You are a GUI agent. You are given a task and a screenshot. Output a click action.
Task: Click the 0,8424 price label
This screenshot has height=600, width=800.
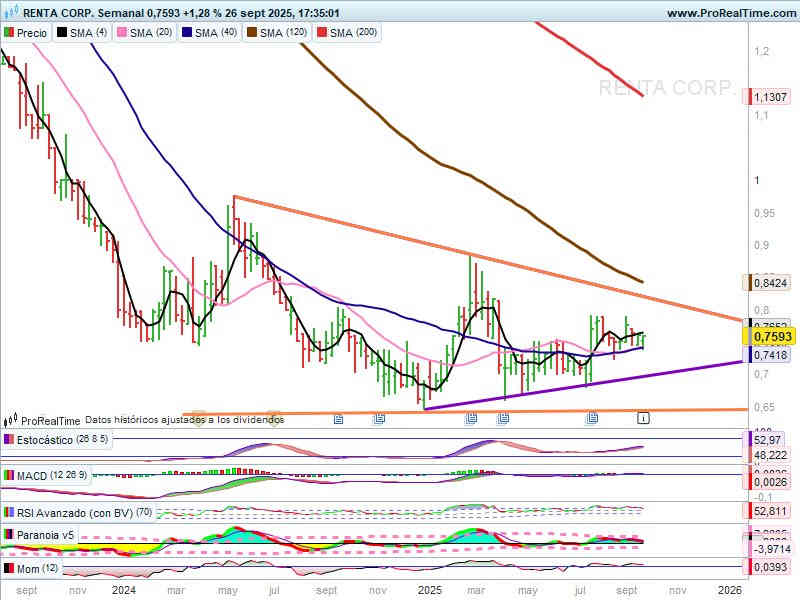click(770, 283)
